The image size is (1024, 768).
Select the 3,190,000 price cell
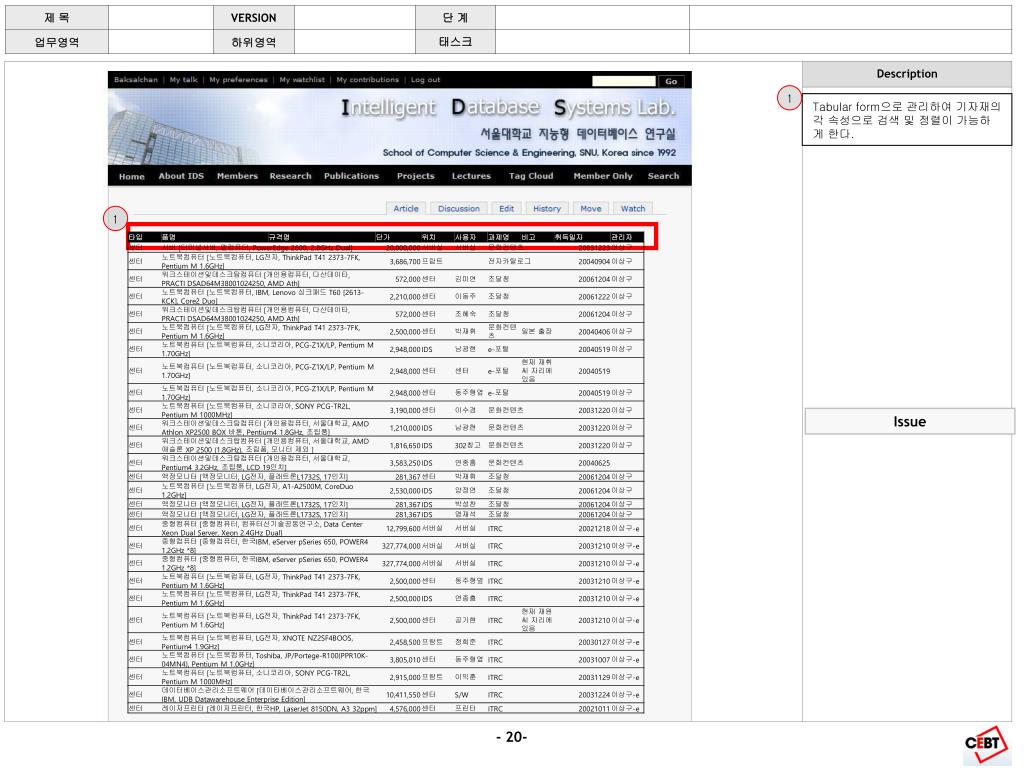click(405, 410)
